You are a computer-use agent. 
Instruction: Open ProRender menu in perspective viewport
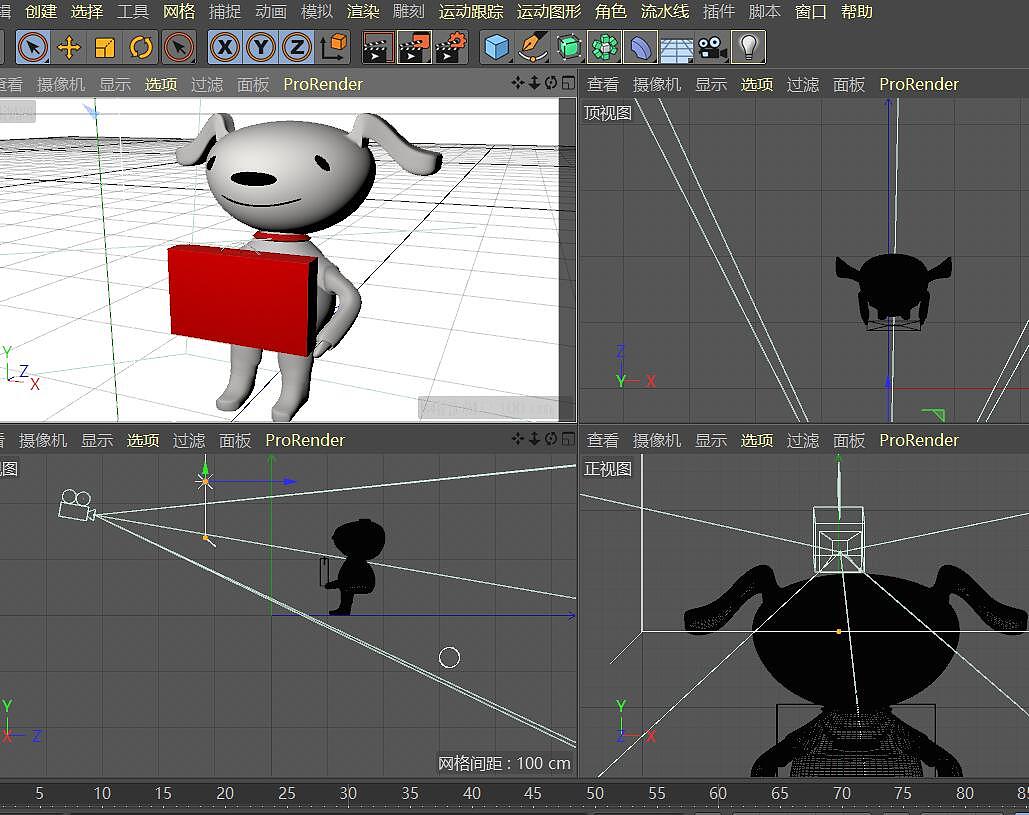[x=323, y=84]
